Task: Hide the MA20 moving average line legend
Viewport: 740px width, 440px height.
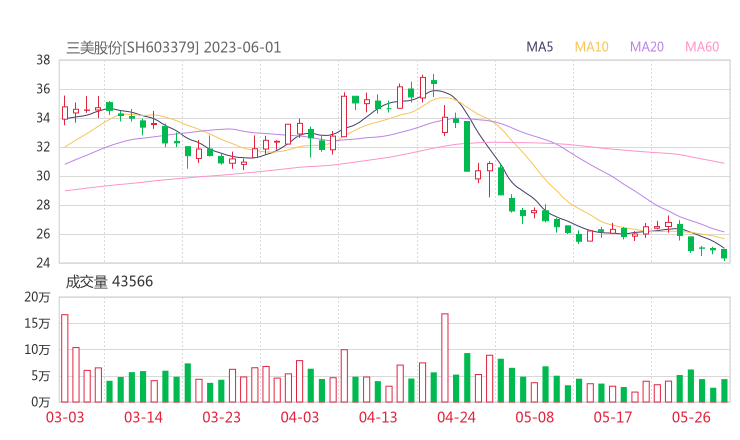Action: tap(647, 47)
